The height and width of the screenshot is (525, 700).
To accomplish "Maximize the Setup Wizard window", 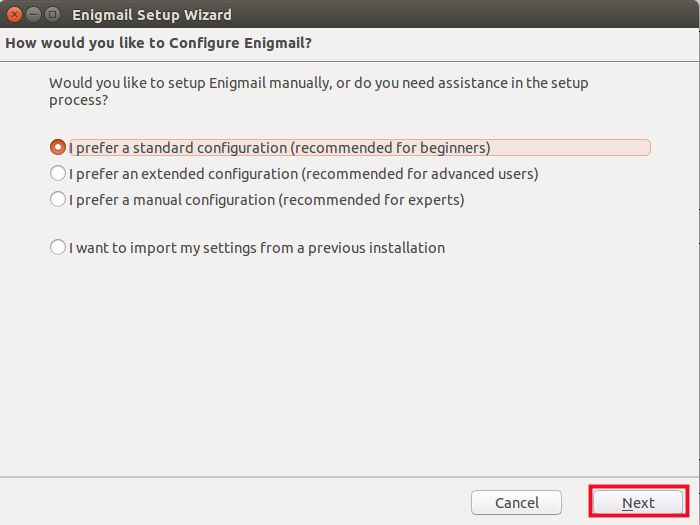I will tap(52, 15).
